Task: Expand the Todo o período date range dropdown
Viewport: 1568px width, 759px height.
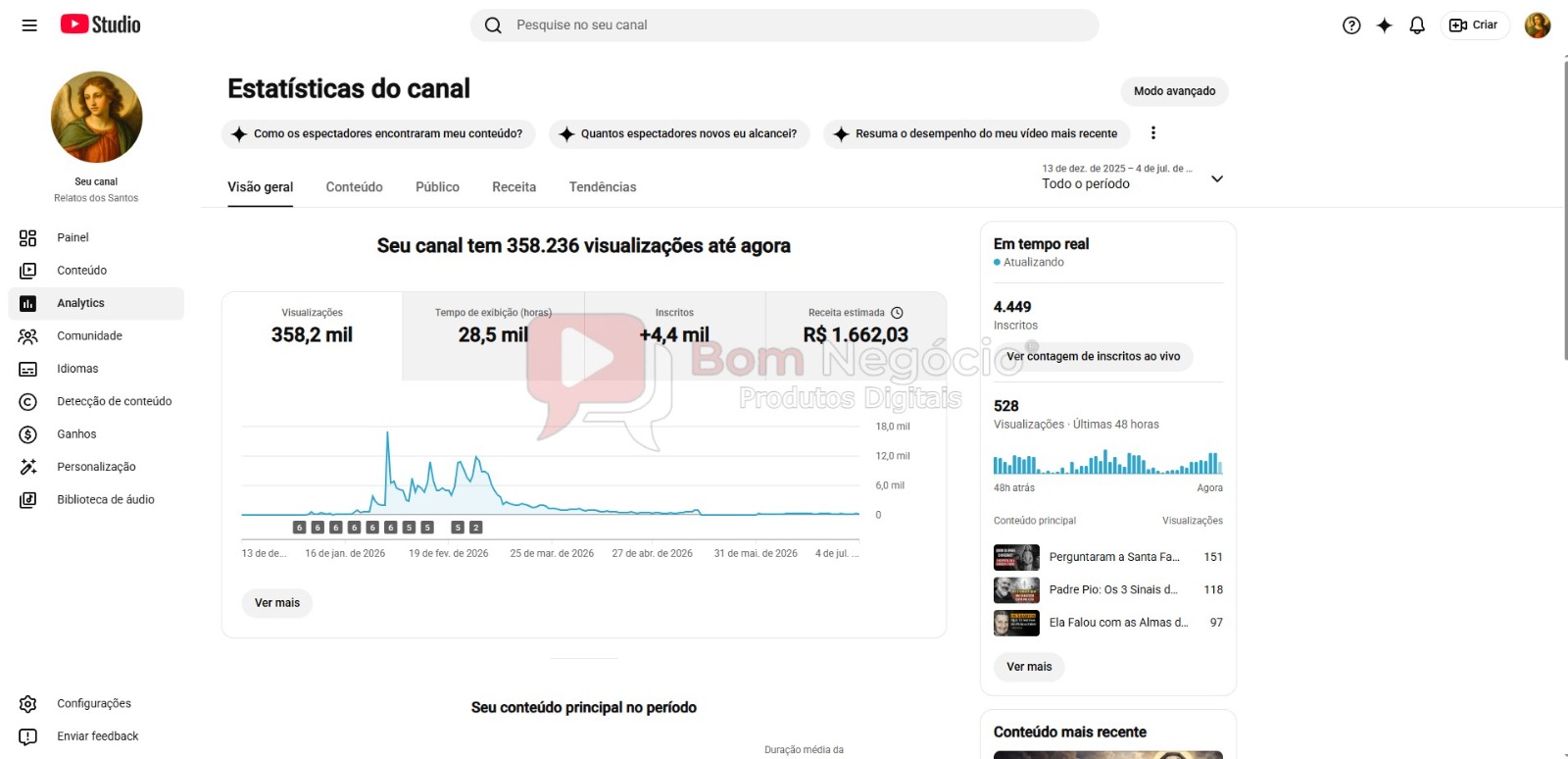Action: (1133, 177)
